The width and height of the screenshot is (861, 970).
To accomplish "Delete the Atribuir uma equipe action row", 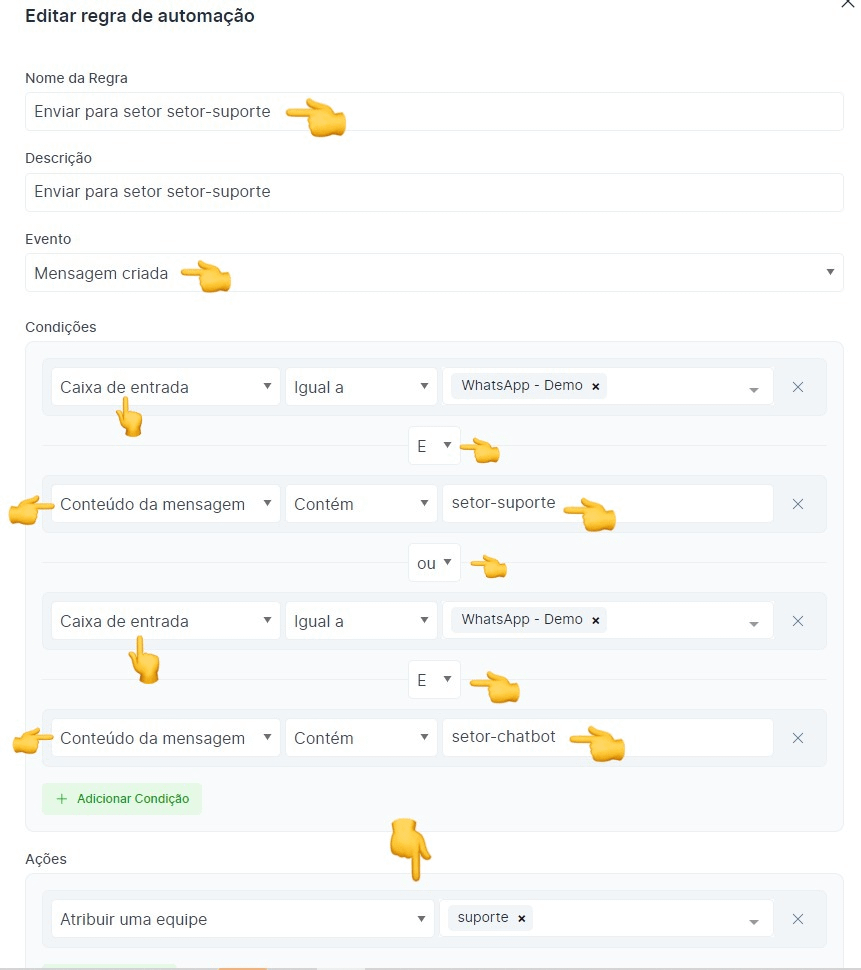I will tap(798, 919).
